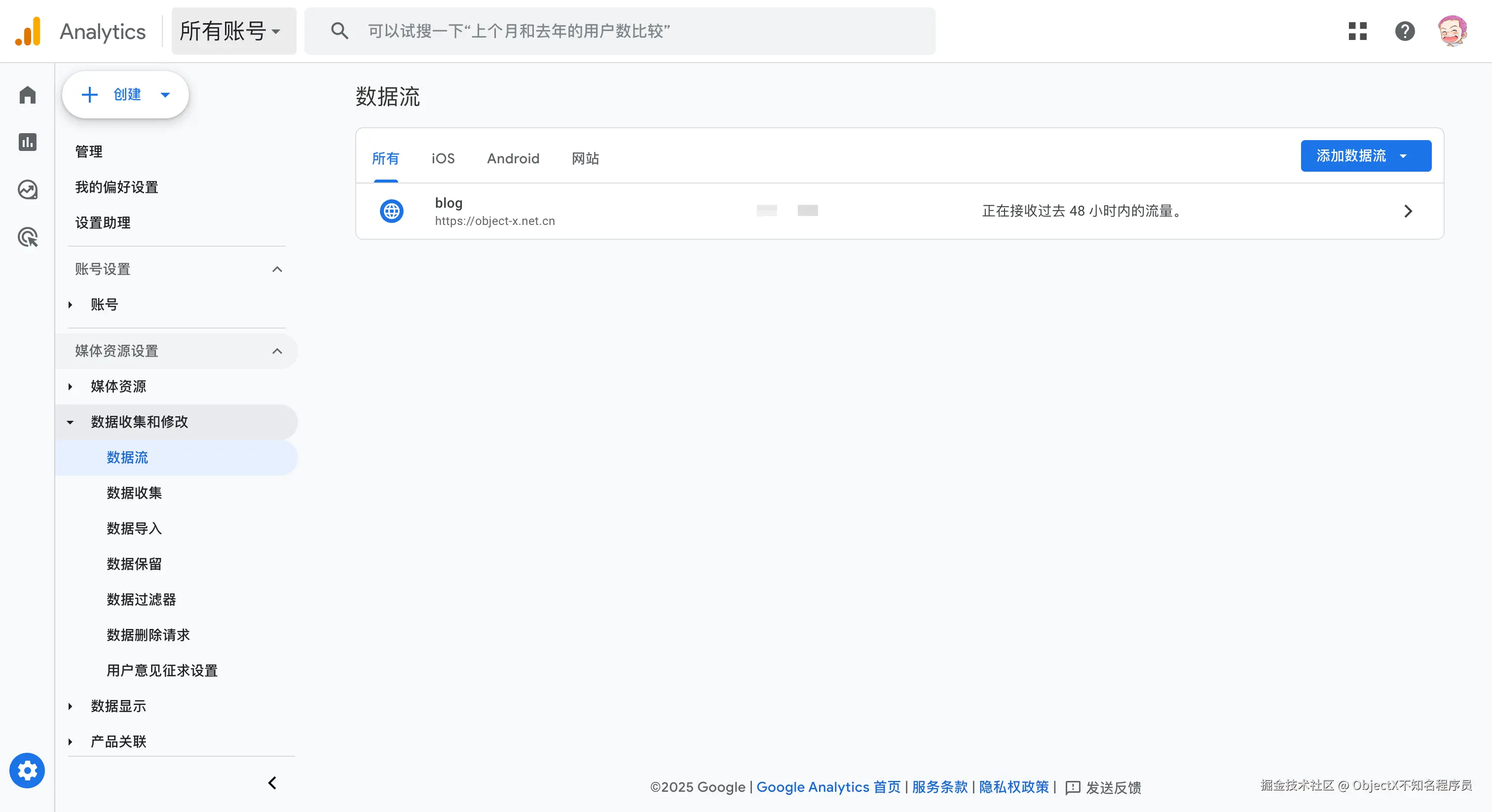Viewport: 1492px width, 812px height.
Task: Open the Home icon in left rail
Action: point(27,95)
